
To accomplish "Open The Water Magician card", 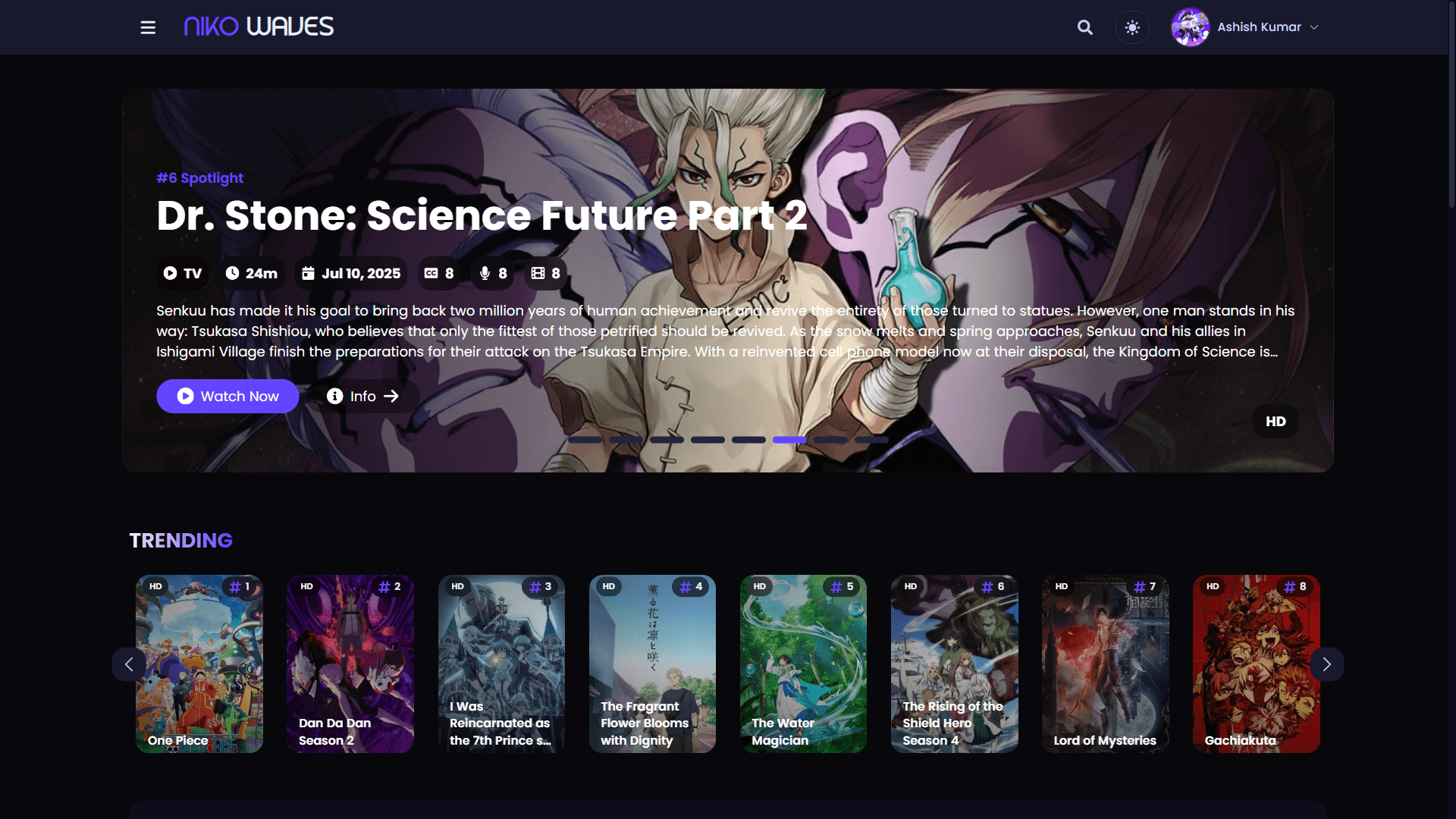I will point(803,664).
